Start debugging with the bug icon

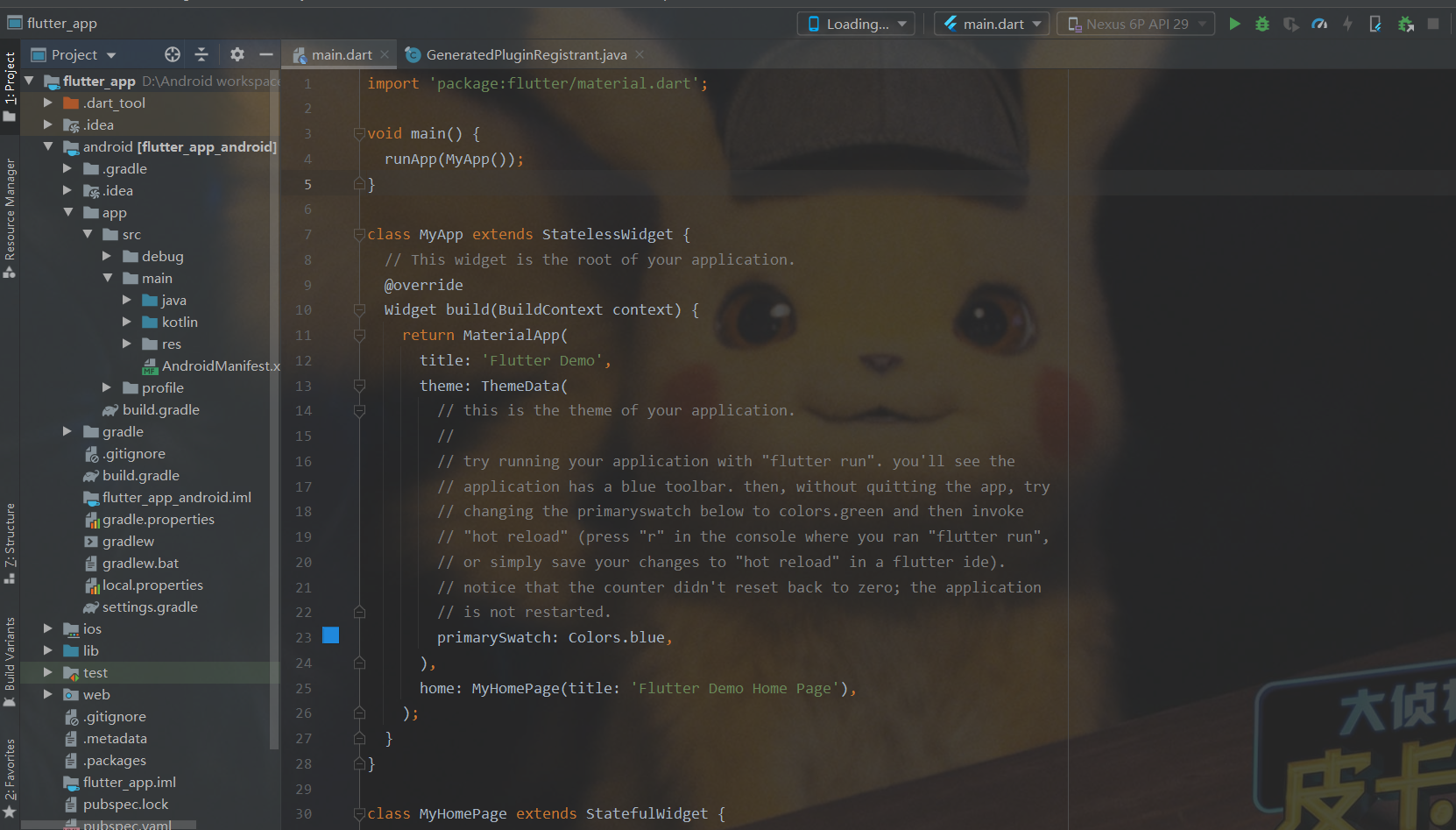click(x=1262, y=24)
